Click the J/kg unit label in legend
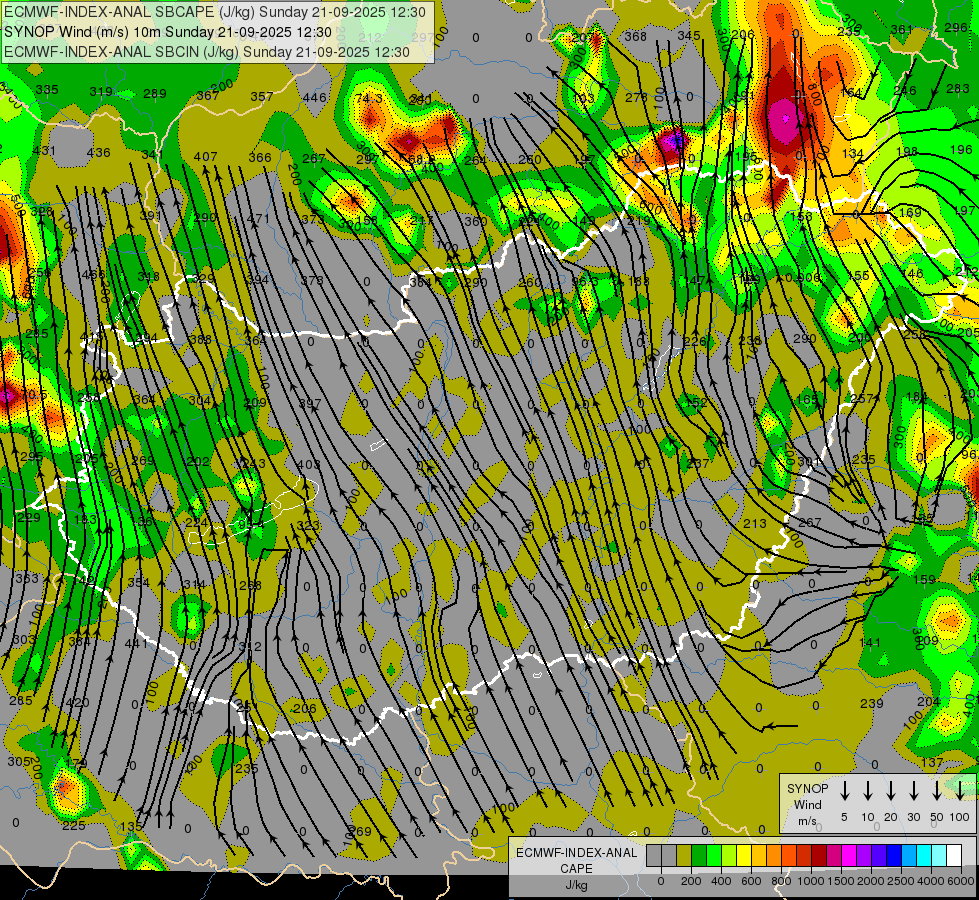 pos(576,885)
